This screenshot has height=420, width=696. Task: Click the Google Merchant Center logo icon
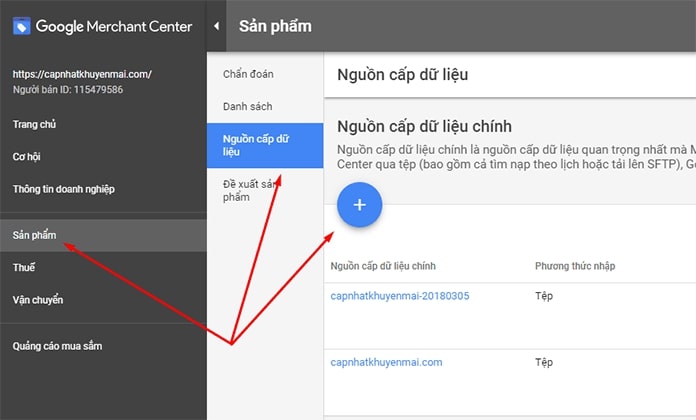click(21, 26)
